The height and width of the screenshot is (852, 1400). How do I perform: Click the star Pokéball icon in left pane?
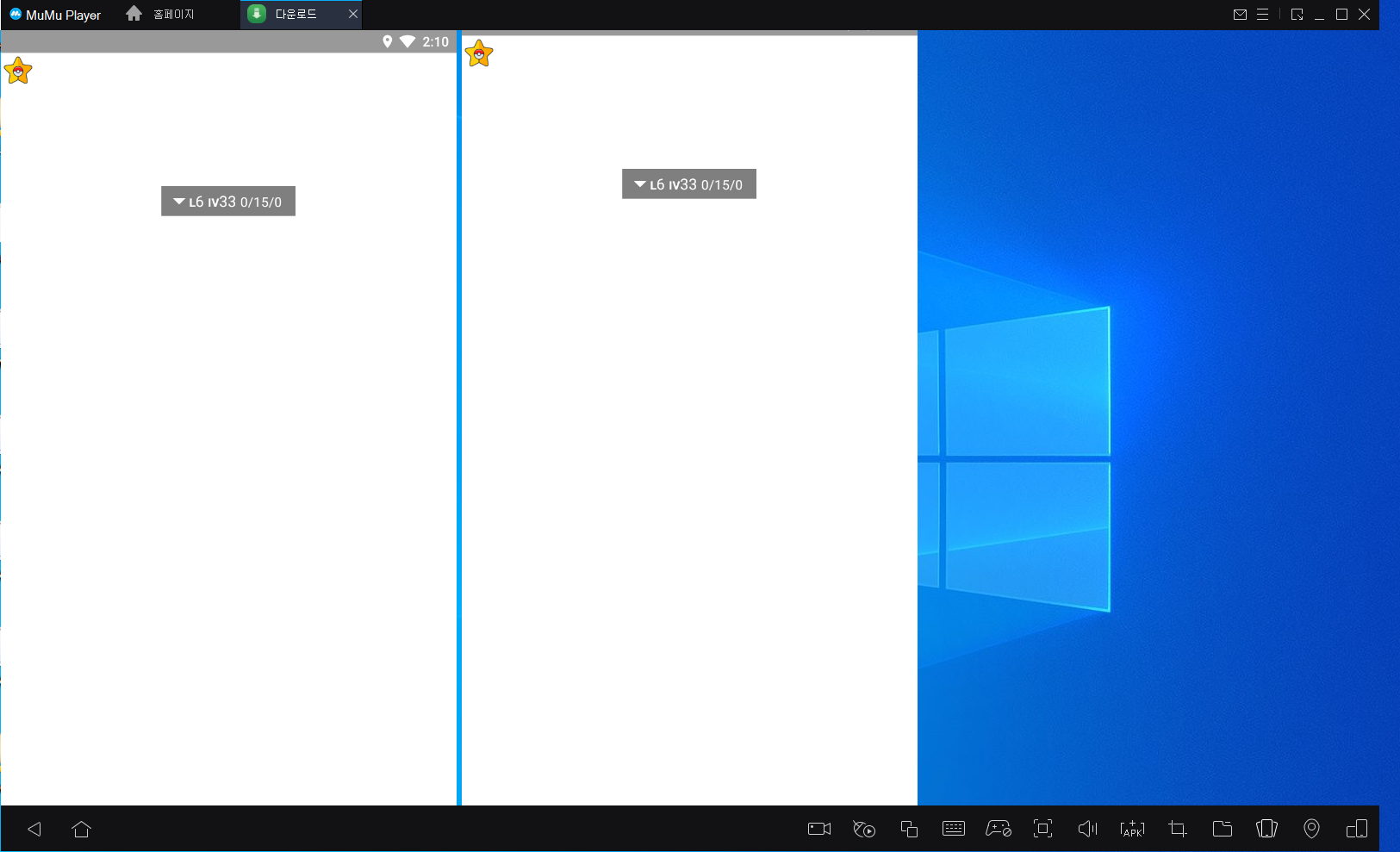[x=18, y=72]
